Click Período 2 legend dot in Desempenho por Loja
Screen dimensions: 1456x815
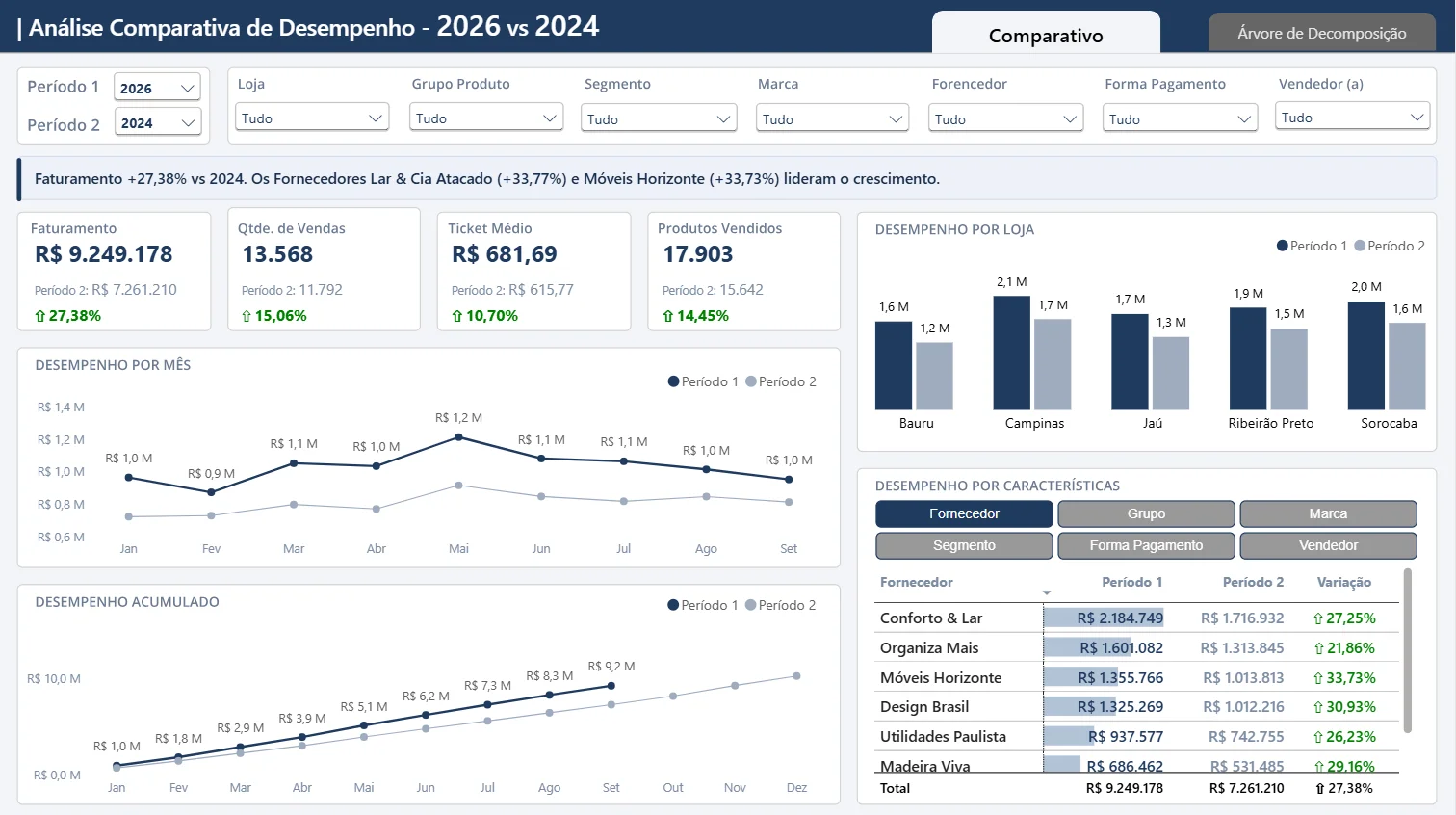pyautogui.click(x=1360, y=246)
